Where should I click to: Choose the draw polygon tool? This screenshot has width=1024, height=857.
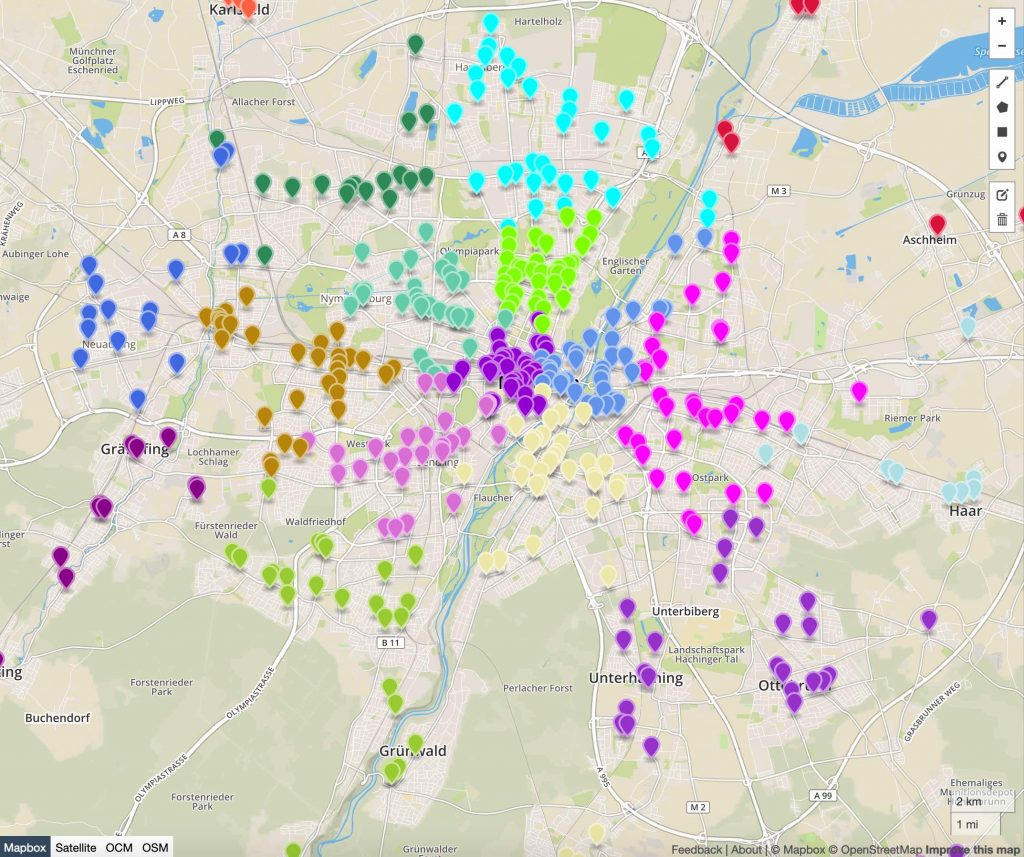point(1002,107)
